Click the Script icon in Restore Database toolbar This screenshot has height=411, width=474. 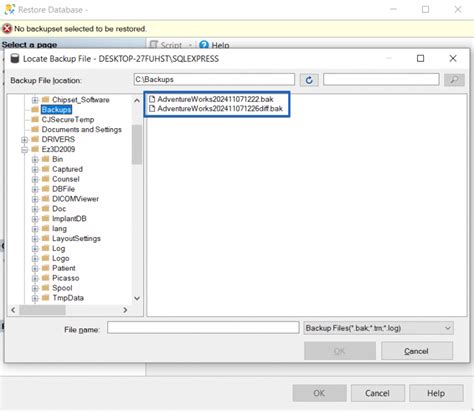coord(153,45)
